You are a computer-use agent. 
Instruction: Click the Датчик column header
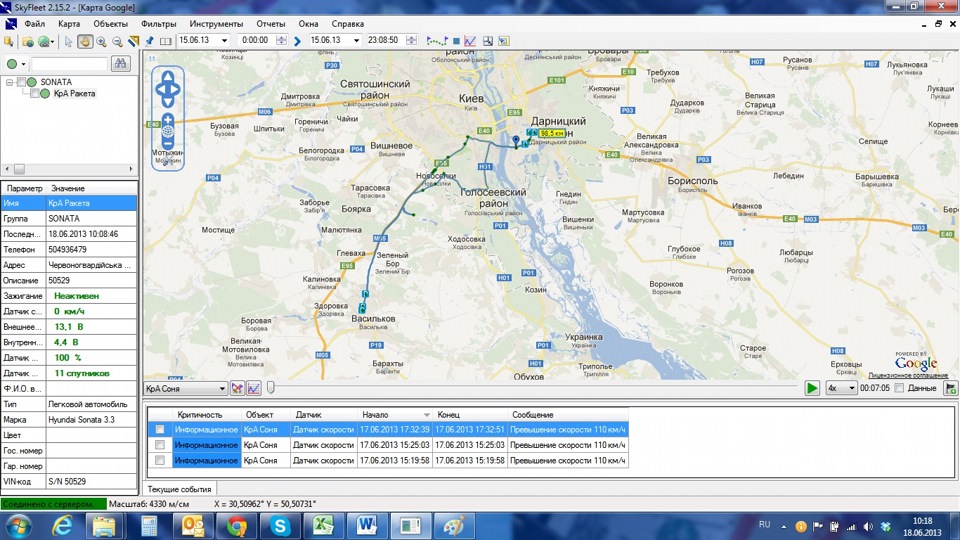click(323, 414)
